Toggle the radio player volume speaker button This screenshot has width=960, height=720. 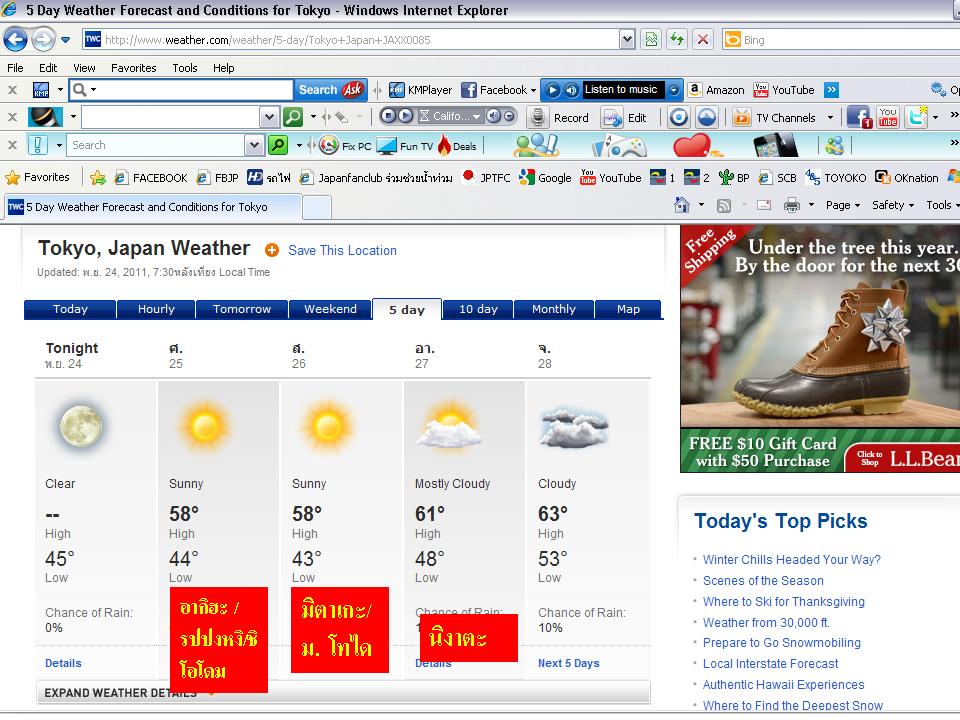[x=493, y=116]
